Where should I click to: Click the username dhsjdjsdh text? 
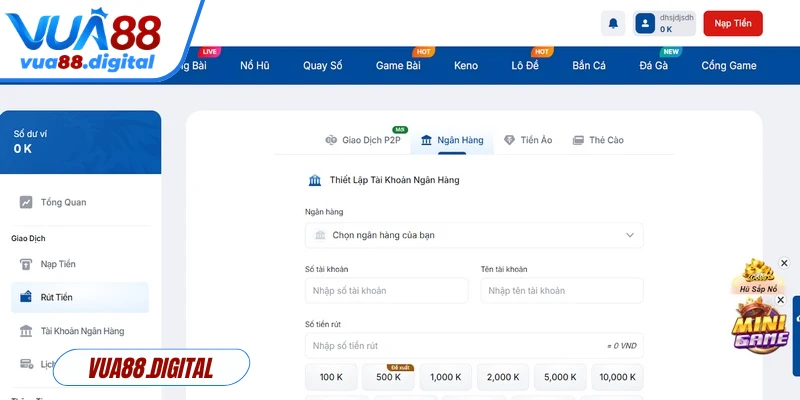[x=677, y=17]
